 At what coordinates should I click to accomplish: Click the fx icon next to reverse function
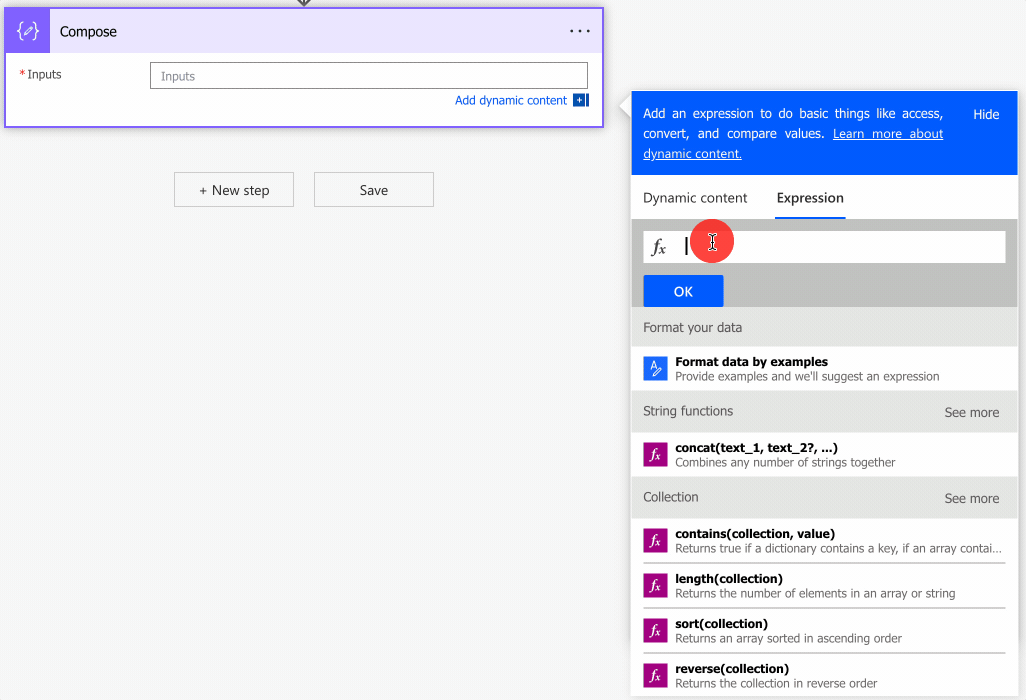pyautogui.click(x=655, y=676)
